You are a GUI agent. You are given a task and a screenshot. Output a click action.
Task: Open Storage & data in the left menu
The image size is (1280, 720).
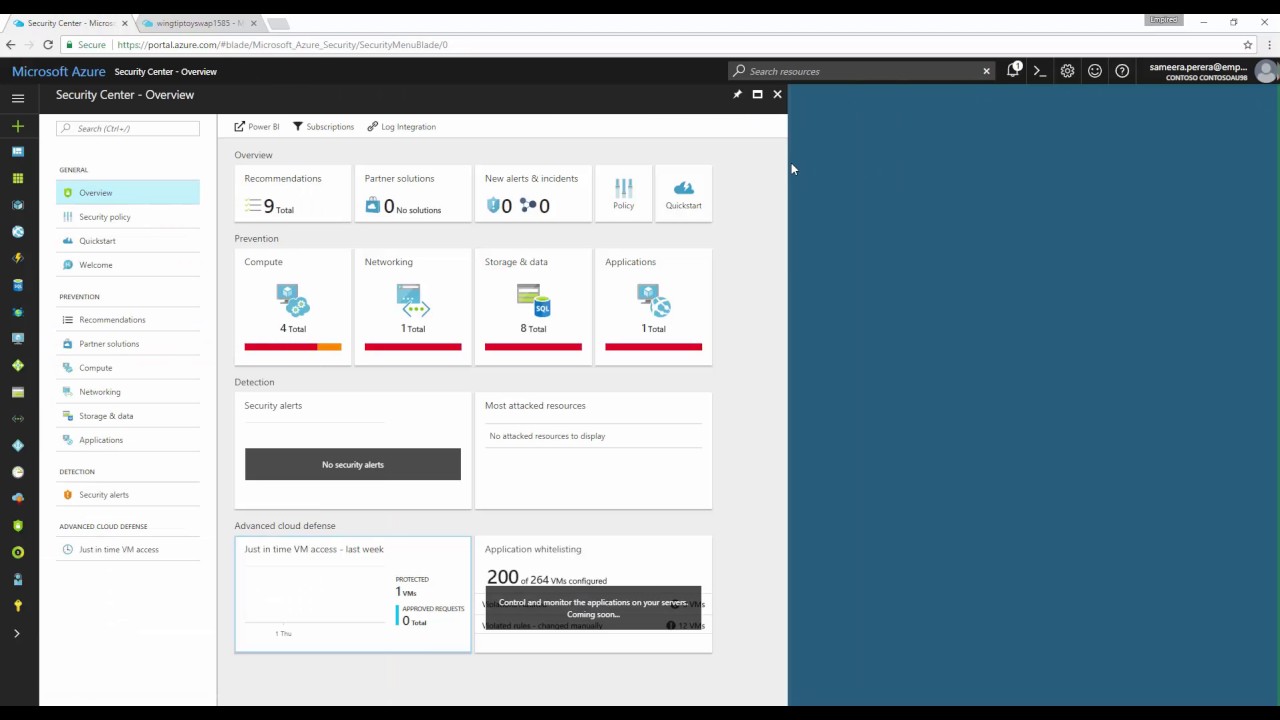click(x=128, y=416)
